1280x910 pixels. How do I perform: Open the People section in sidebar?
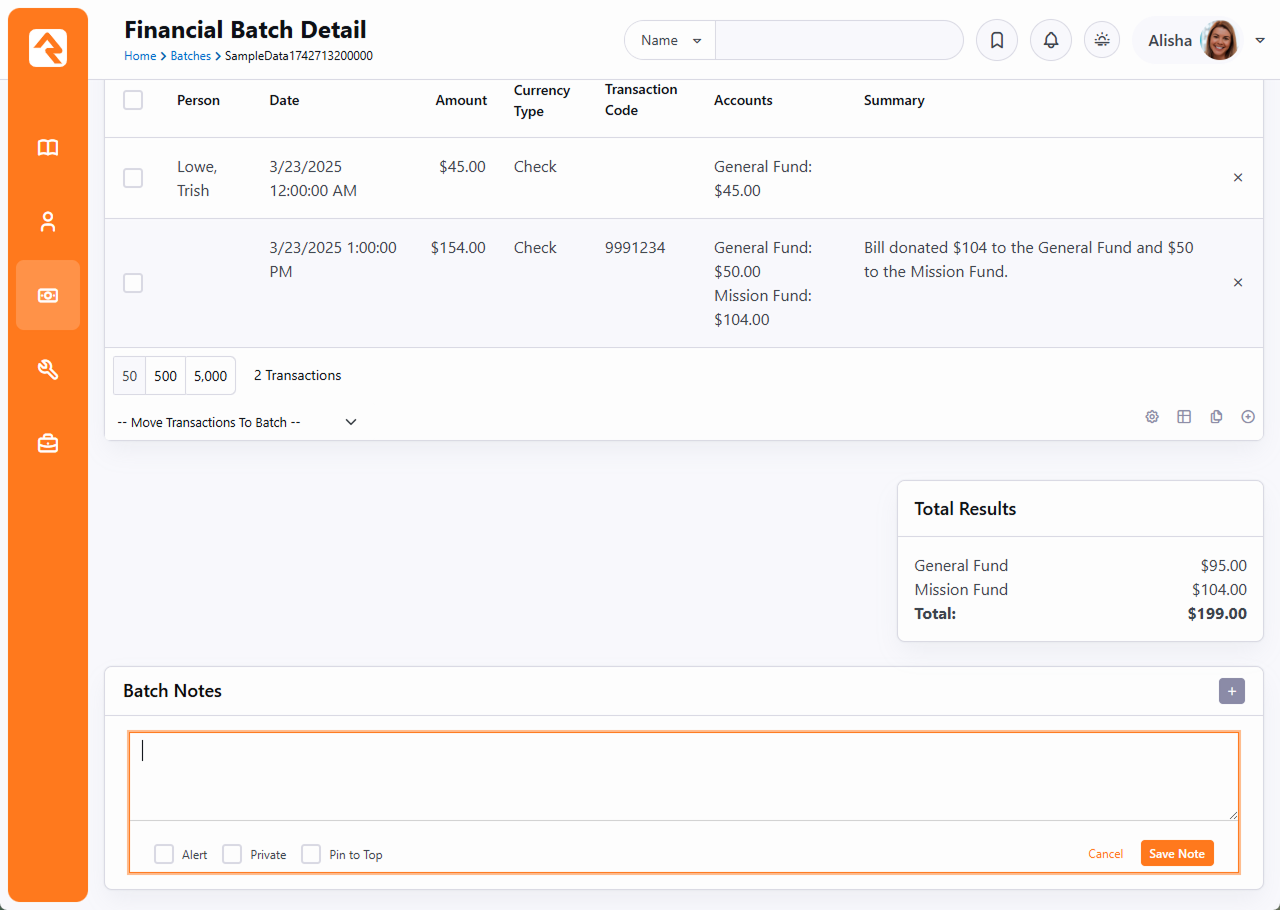(48, 222)
